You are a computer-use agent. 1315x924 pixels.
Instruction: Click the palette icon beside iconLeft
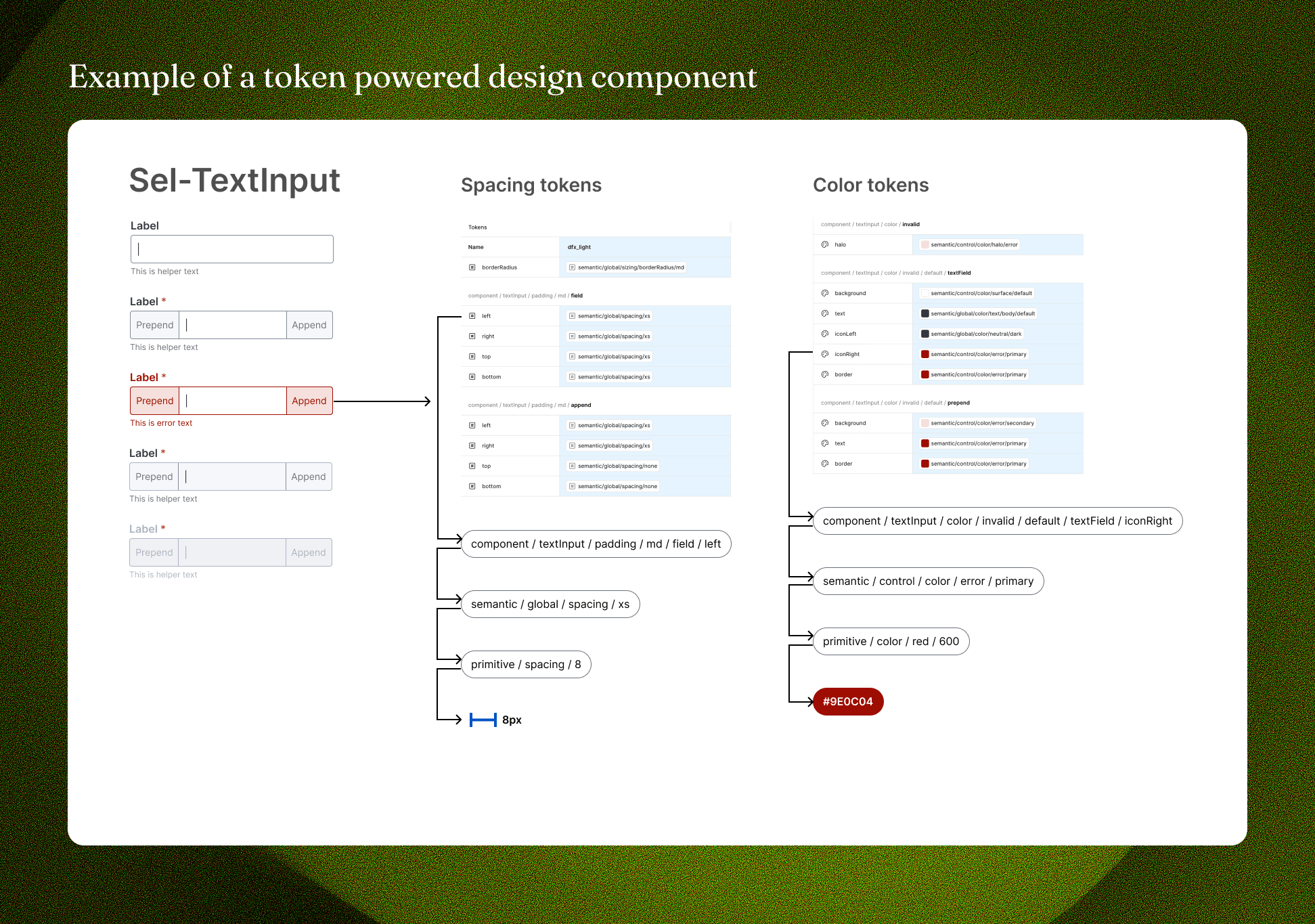[825, 334]
